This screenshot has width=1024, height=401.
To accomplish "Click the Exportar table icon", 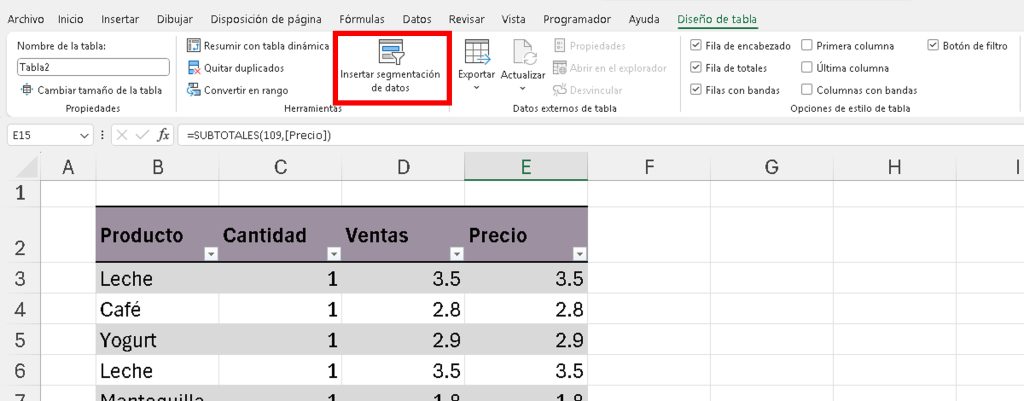I will pyautogui.click(x=476, y=52).
